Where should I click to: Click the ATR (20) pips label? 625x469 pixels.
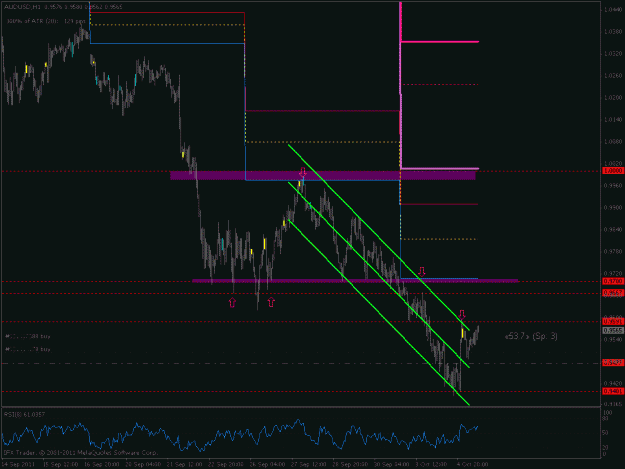tap(46, 21)
